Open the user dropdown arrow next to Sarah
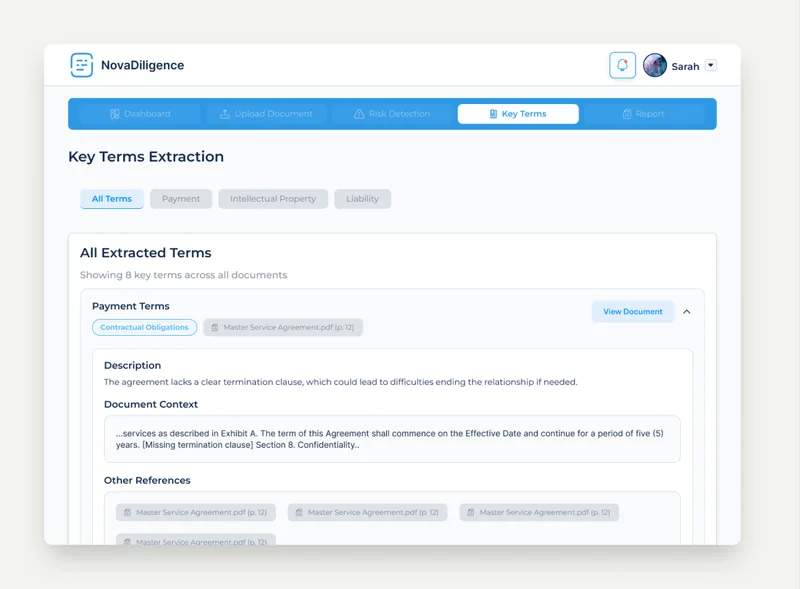Viewport: 800px width, 589px height. pyautogui.click(x=711, y=65)
